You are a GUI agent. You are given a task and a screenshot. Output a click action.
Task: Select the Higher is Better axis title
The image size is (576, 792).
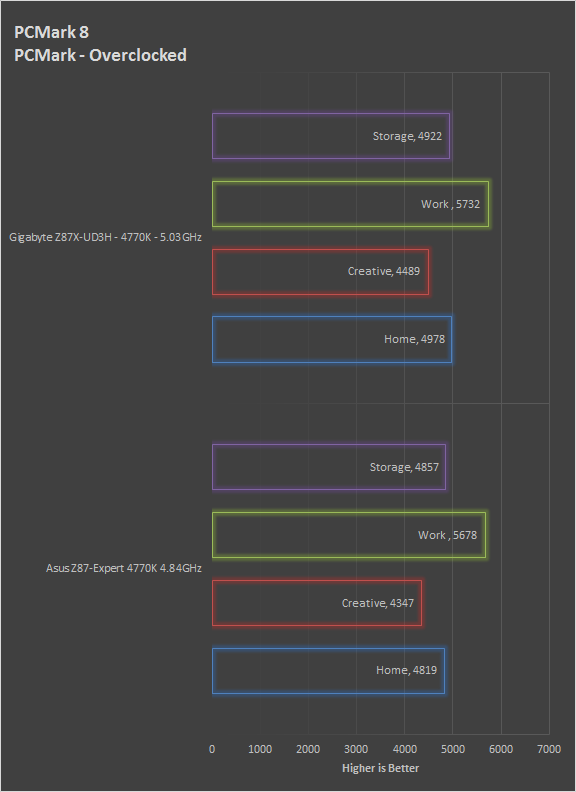pyautogui.click(x=380, y=768)
